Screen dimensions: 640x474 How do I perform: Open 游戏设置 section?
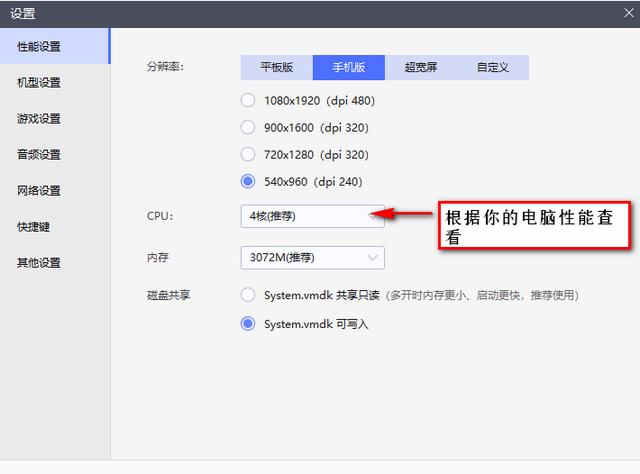tap(40, 119)
